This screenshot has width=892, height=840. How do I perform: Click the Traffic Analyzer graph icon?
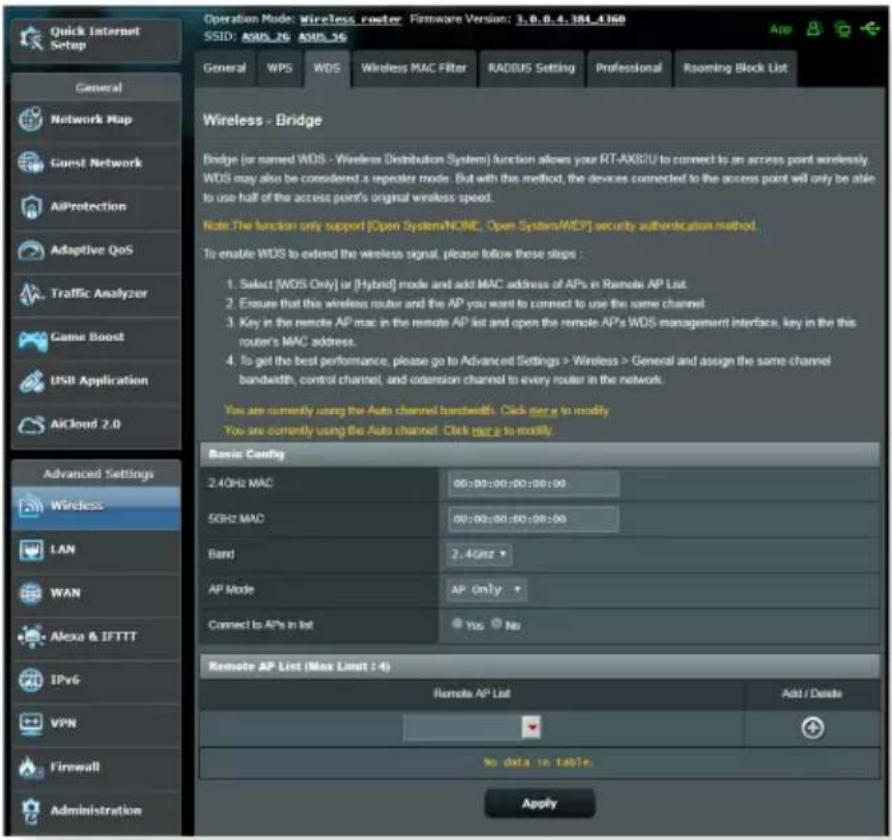tap(31, 293)
